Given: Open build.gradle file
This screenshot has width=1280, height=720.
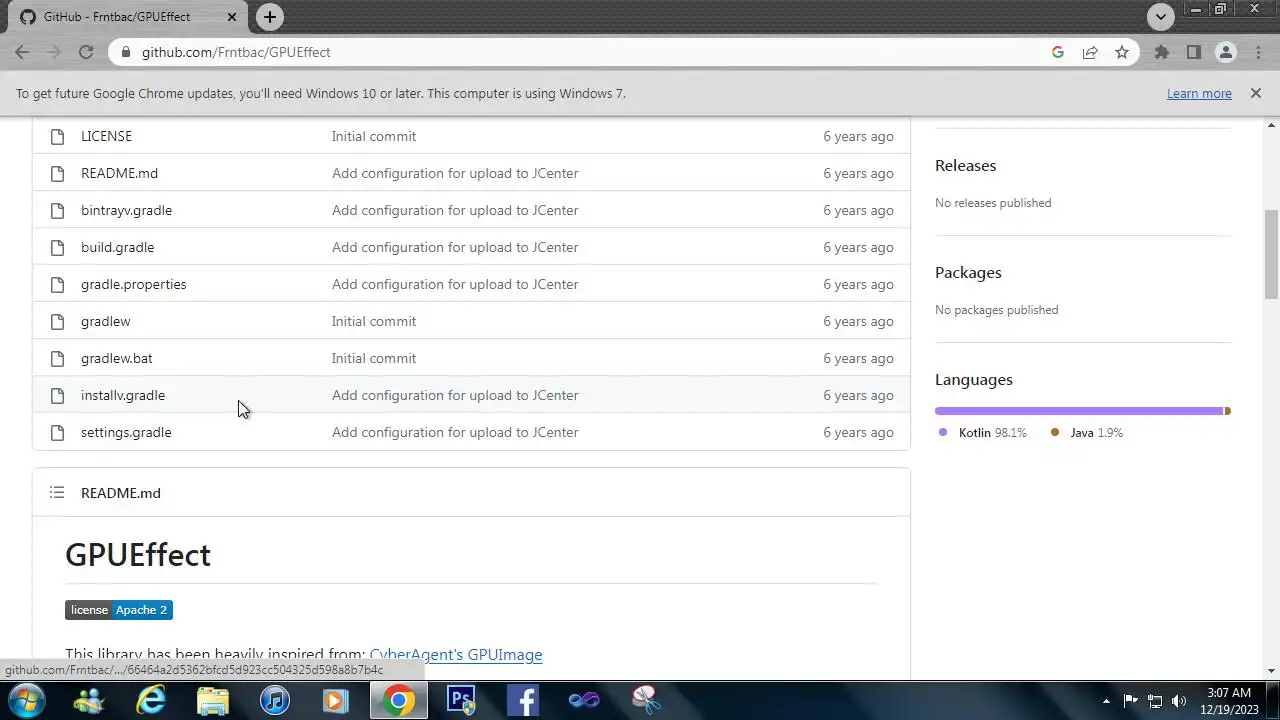Looking at the screenshot, I should pos(117,247).
